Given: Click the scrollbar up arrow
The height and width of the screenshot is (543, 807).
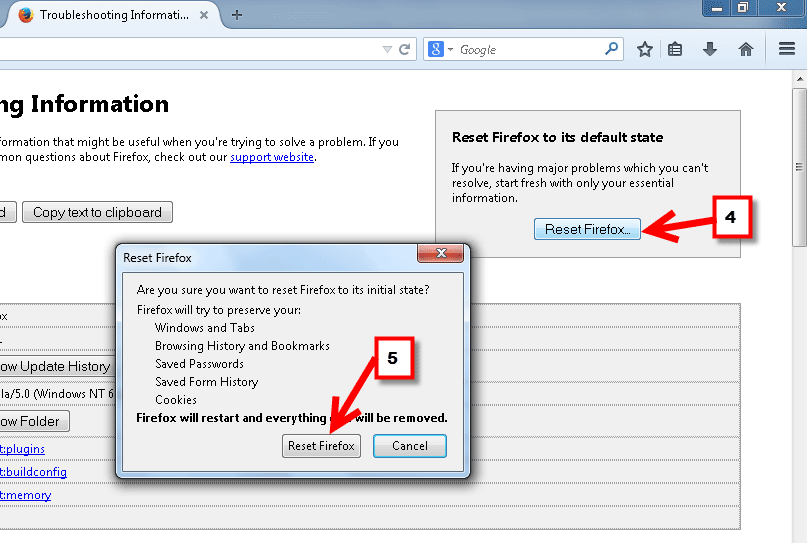Looking at the screenshot, I should 799,79.
